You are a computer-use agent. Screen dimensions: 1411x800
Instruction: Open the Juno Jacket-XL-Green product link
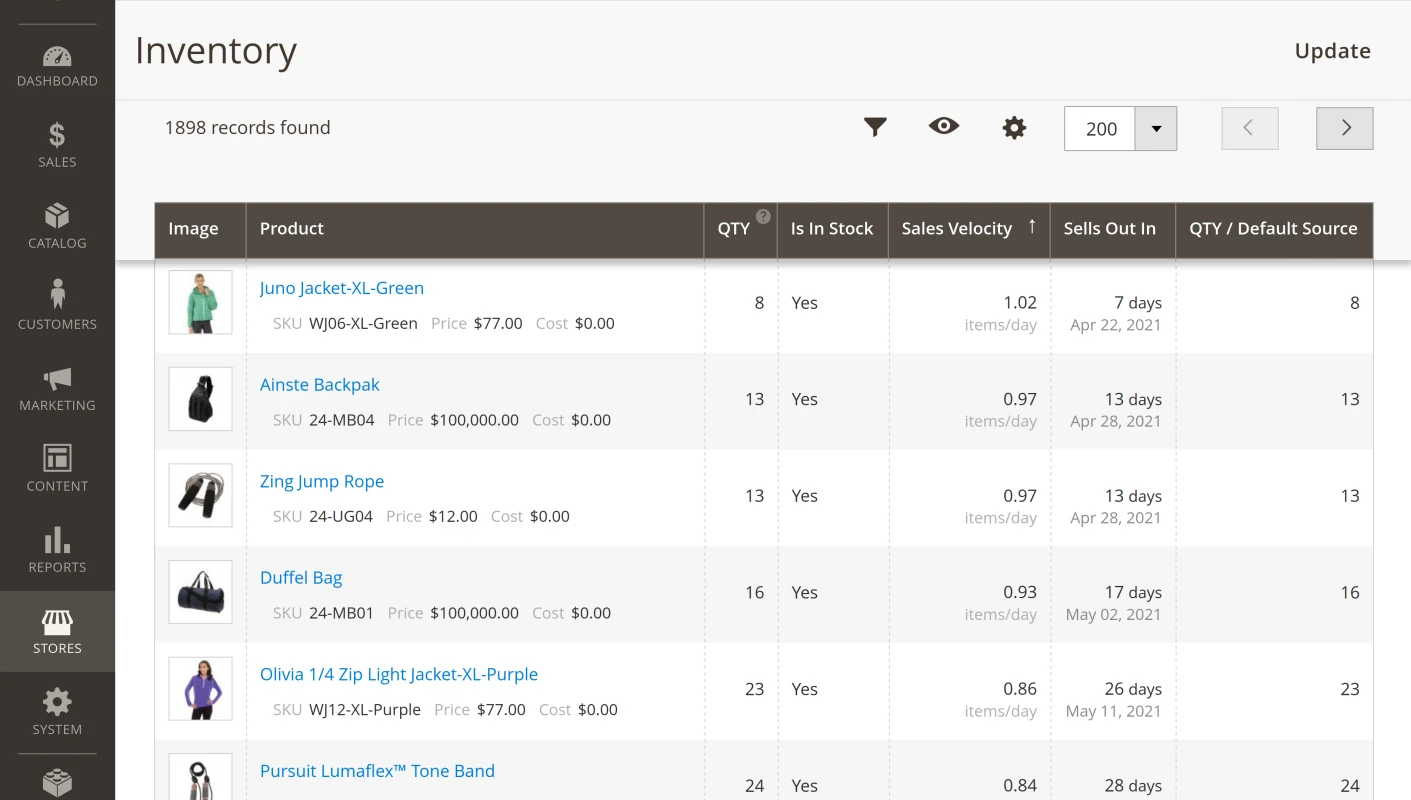(342, 288)
